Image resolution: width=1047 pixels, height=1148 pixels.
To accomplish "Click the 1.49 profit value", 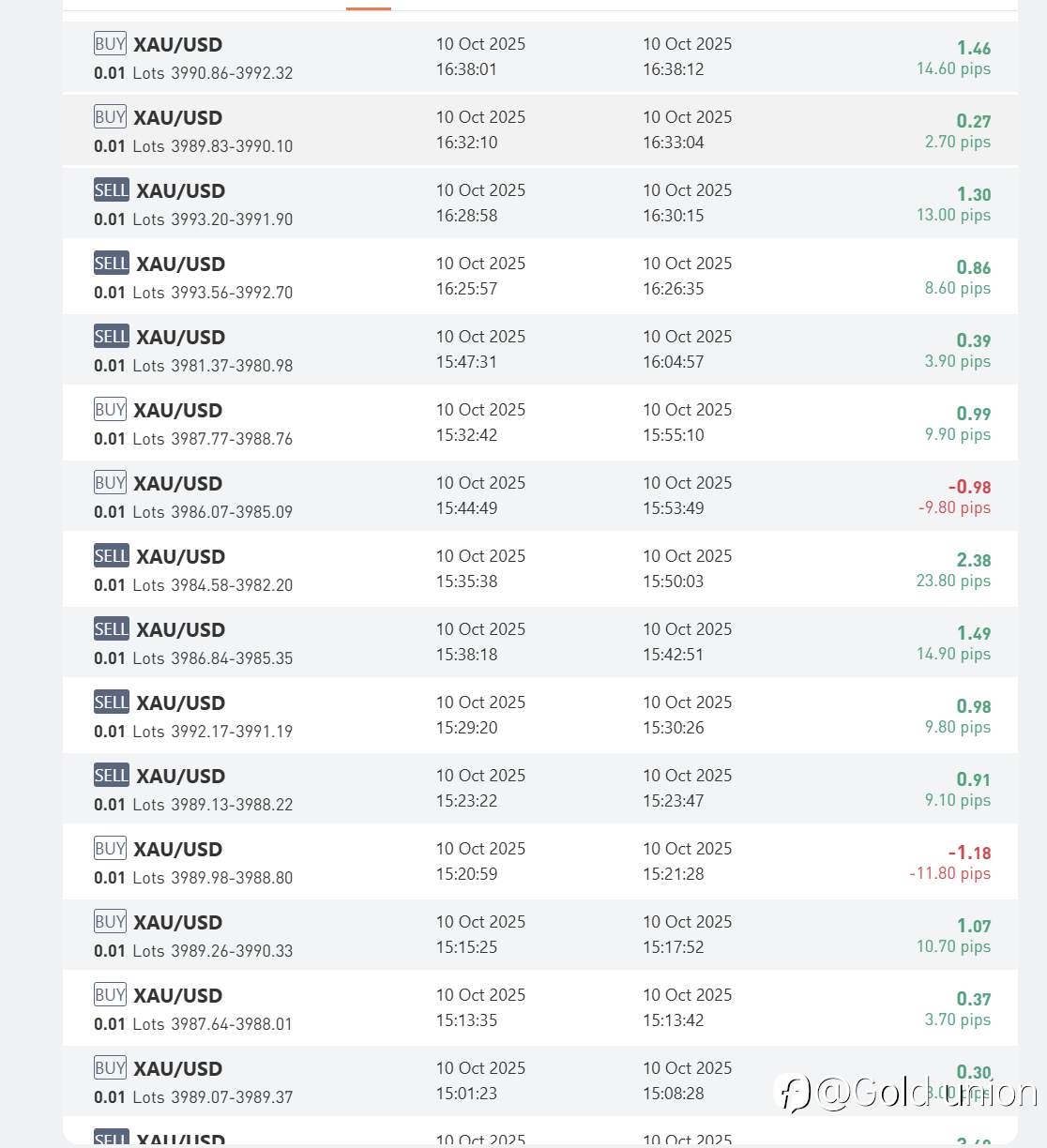I will pos(973,633).
